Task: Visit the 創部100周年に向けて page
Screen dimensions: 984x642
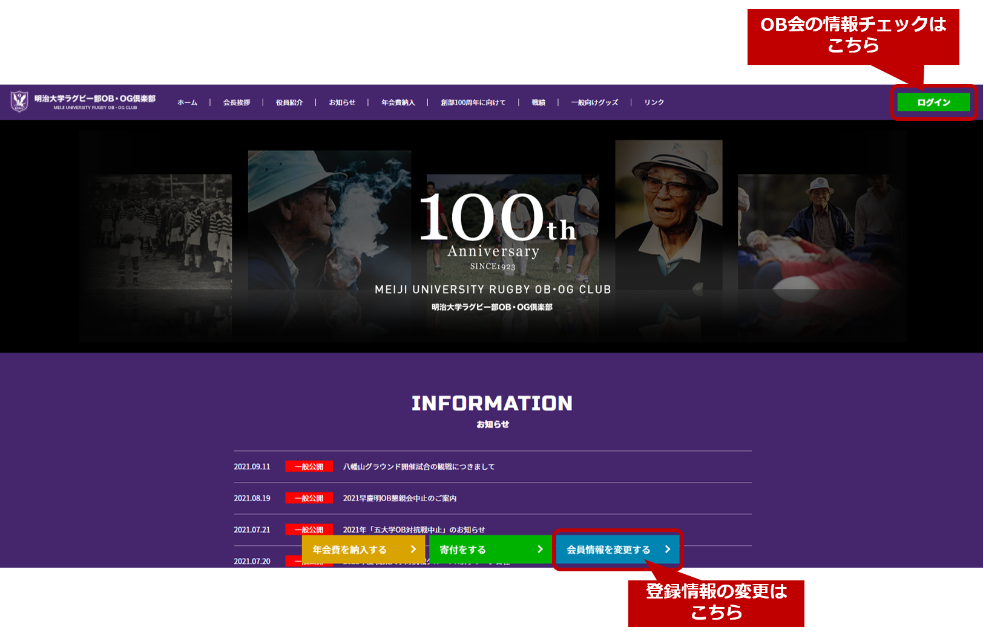Action: (473, 102)
